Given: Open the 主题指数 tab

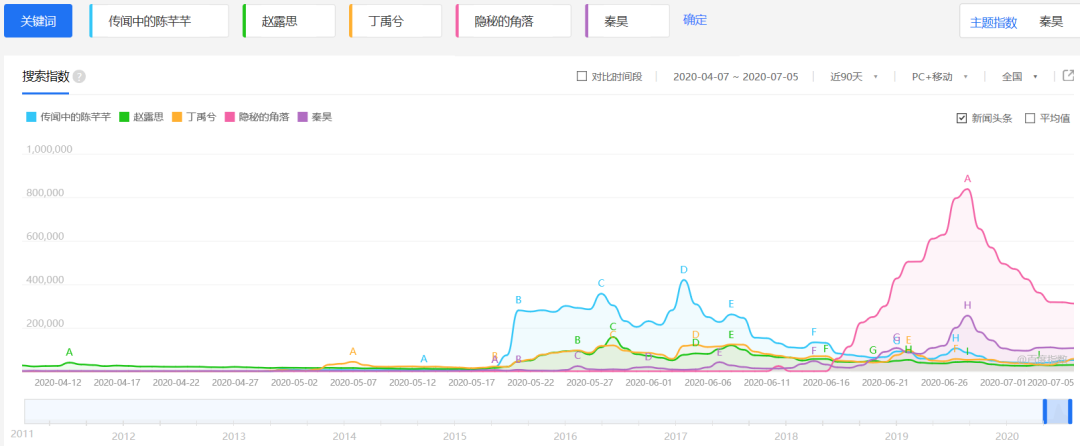Looking at the screenshot, I should click(x=993, y=22).
